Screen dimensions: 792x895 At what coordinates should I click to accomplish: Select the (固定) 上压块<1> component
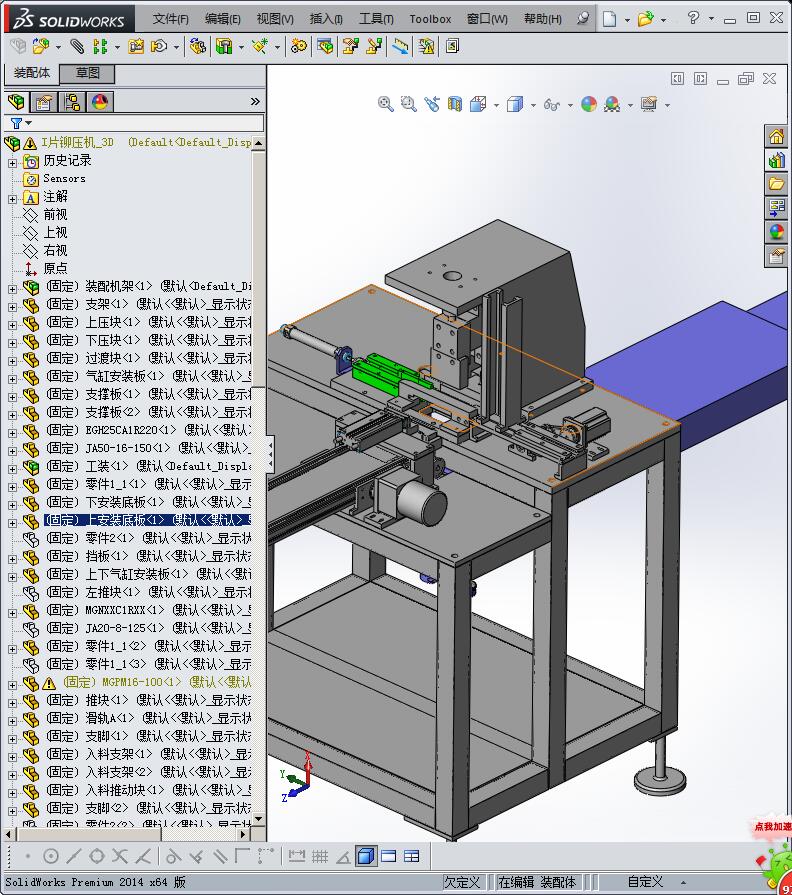coord(148,322)
